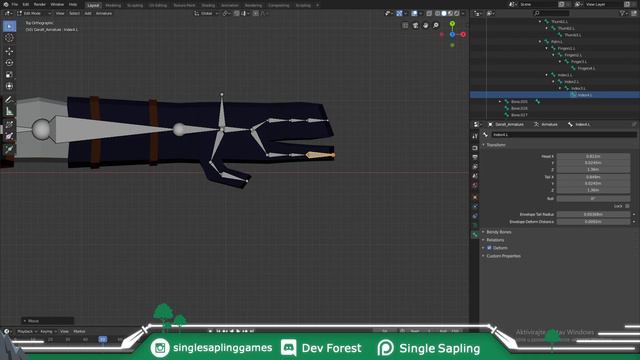The height and width of the screenshot is (360, 640).
Task: Open the File menu
Action: [x=15, y=4]
